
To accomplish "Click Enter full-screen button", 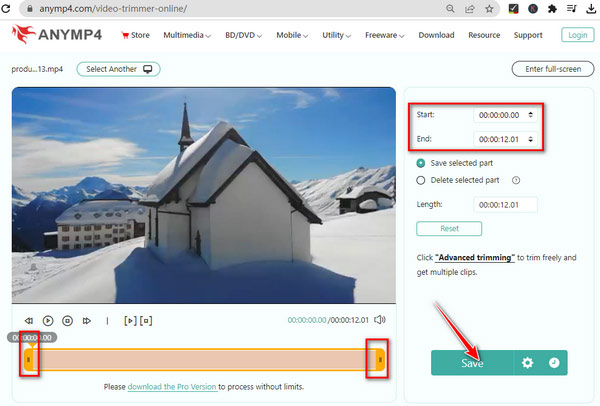I will 553,69.
